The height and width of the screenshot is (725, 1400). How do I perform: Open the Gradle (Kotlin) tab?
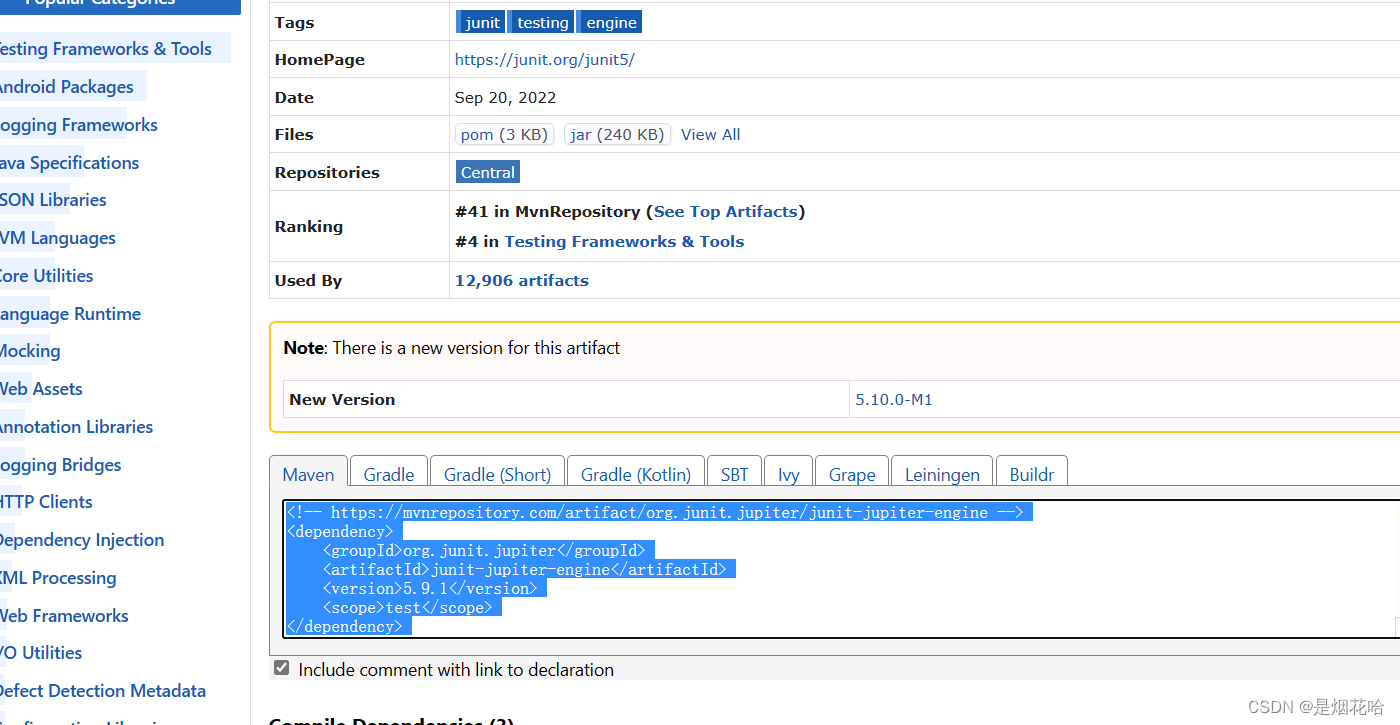coord(635,474)
